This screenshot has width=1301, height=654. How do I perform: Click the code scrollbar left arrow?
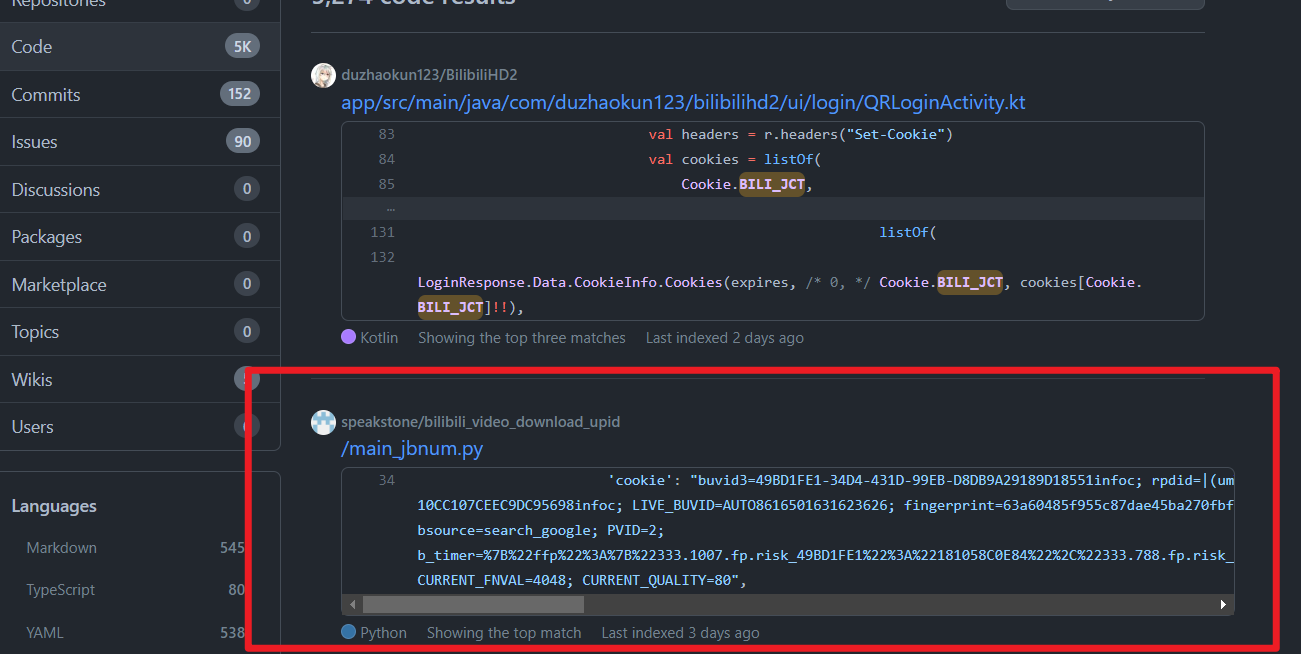[x=352, y=605]
